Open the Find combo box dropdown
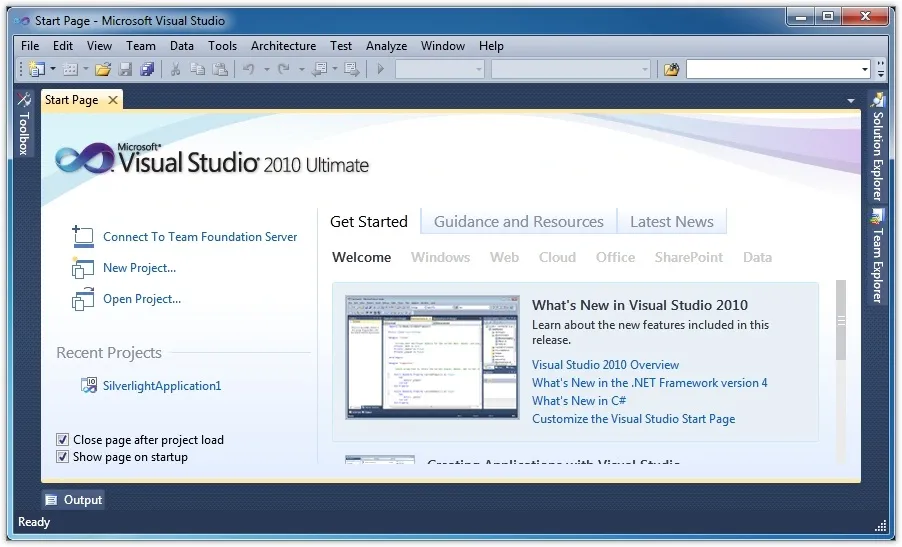This screenshot has width=902, height=547. tap(865, 69)
